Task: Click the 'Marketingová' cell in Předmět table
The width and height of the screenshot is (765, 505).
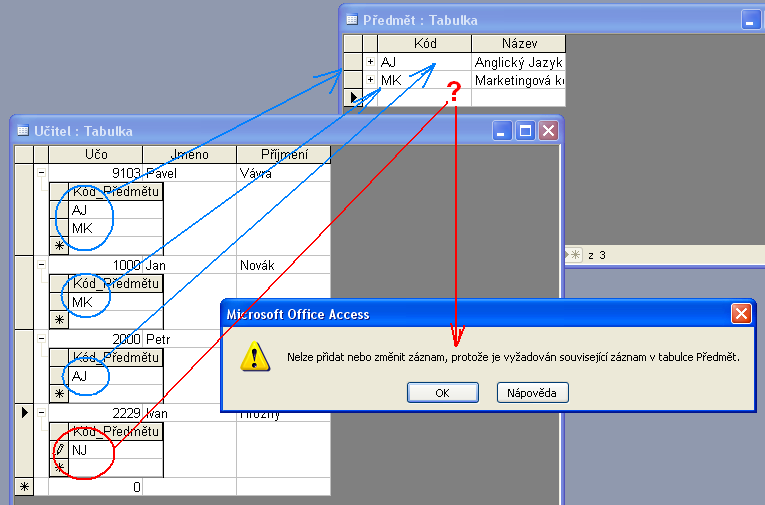Action: coord(519,80)
